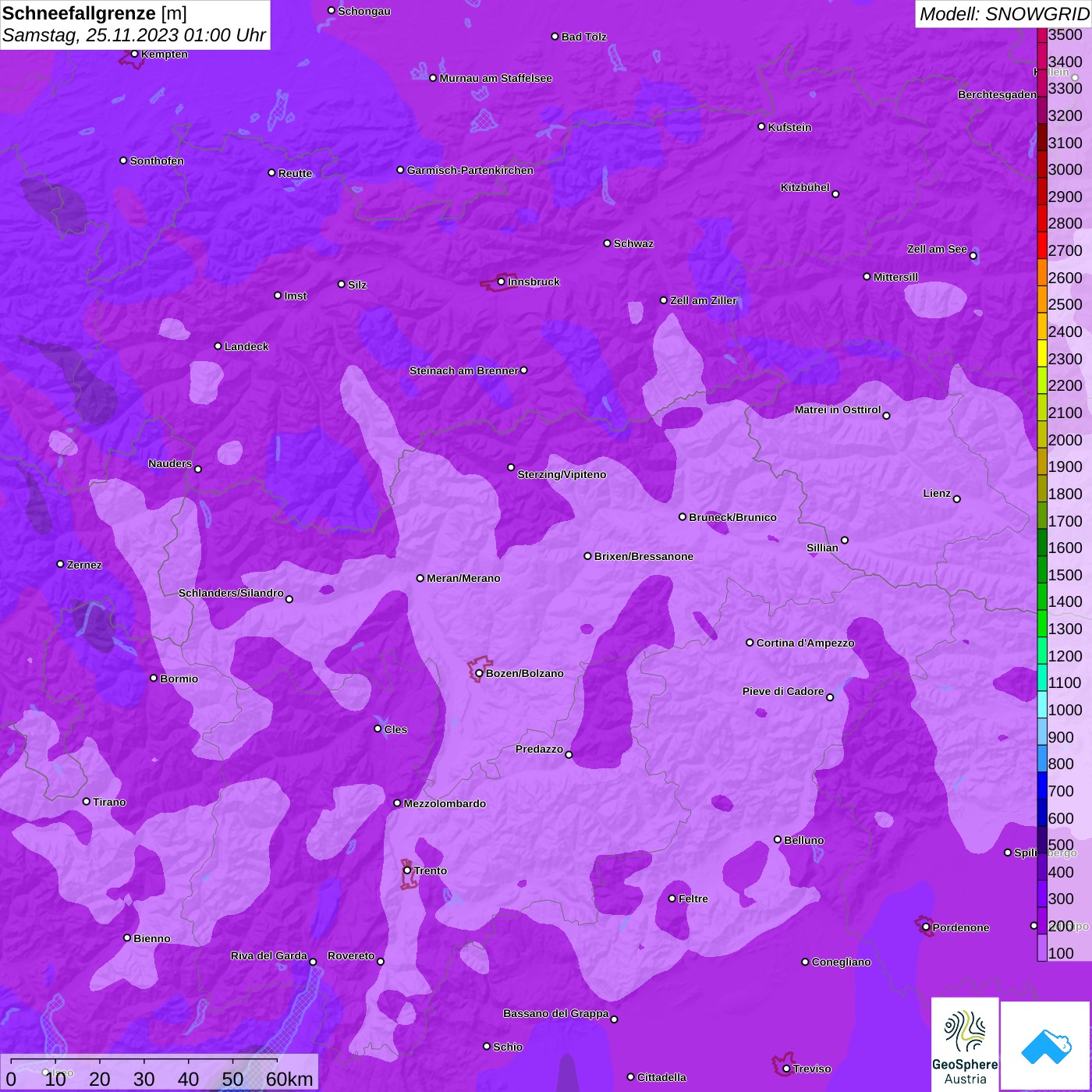Select the Meran/Merano label
The height and width of the screenshot is (1092, 1092).
point(463,578)
